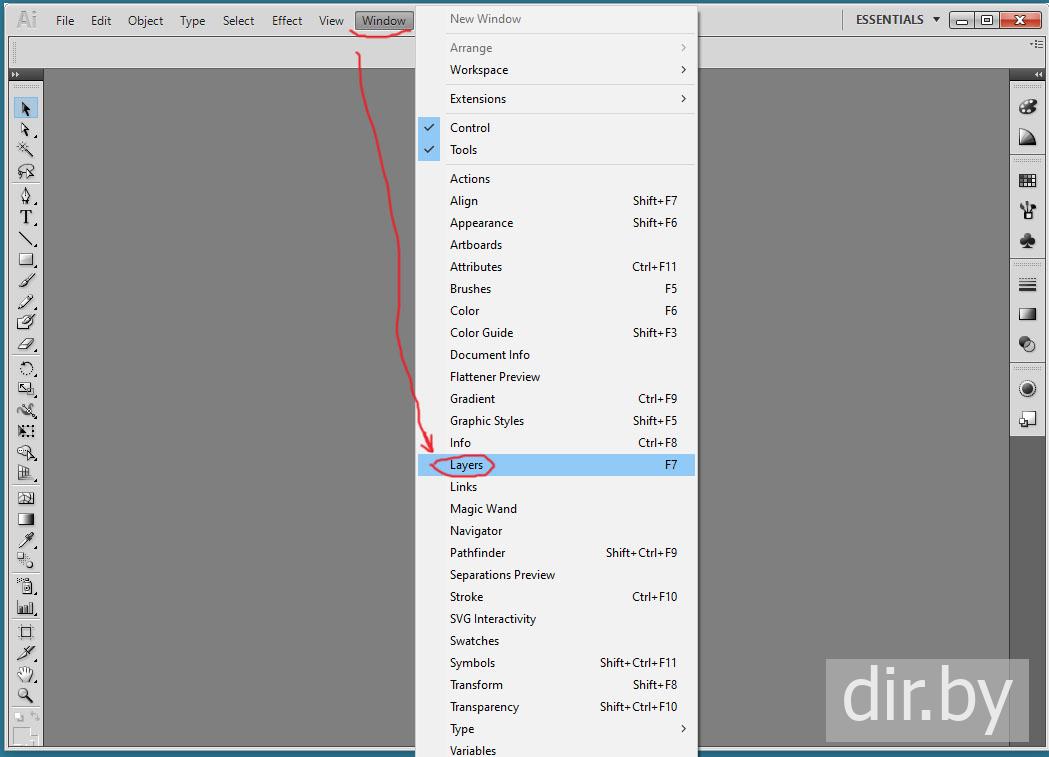
Task: Choose Swatches menu entry
Action: (x=557, y=641)
